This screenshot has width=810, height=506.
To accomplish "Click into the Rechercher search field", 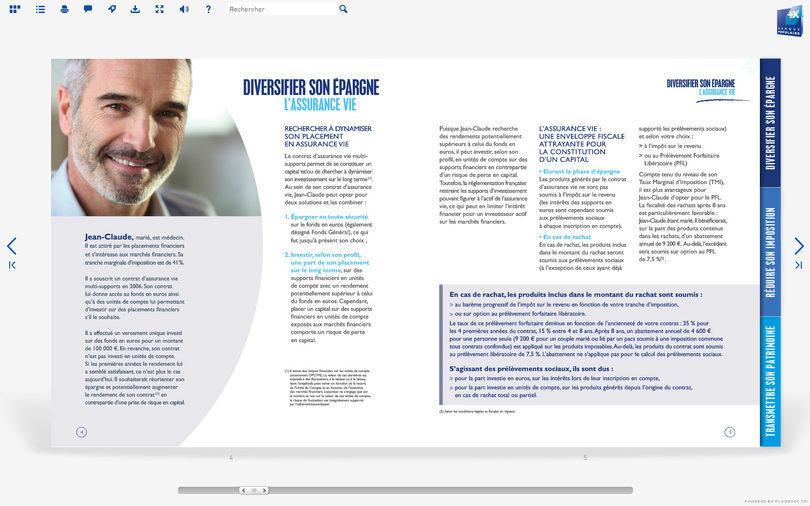I will click(281, 9).
